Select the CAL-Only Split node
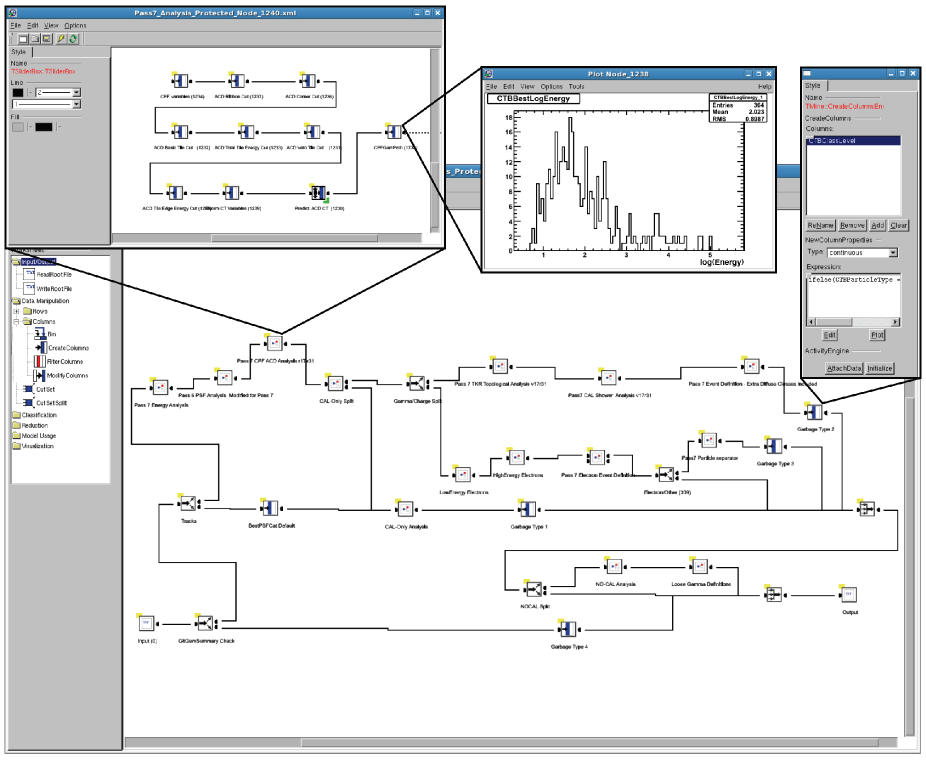 335,384
